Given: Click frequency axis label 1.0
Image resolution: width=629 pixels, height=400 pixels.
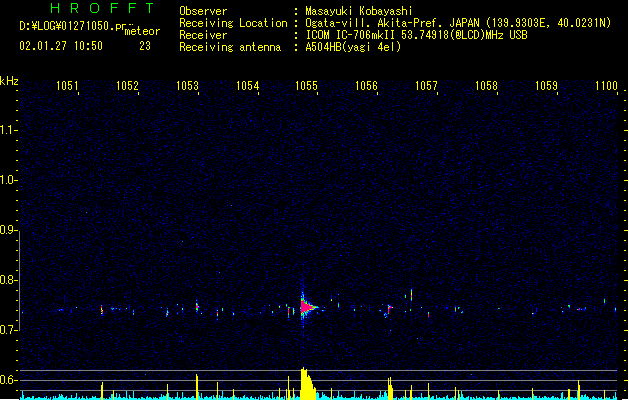Looking at the screenshot, I should [8, 180].
